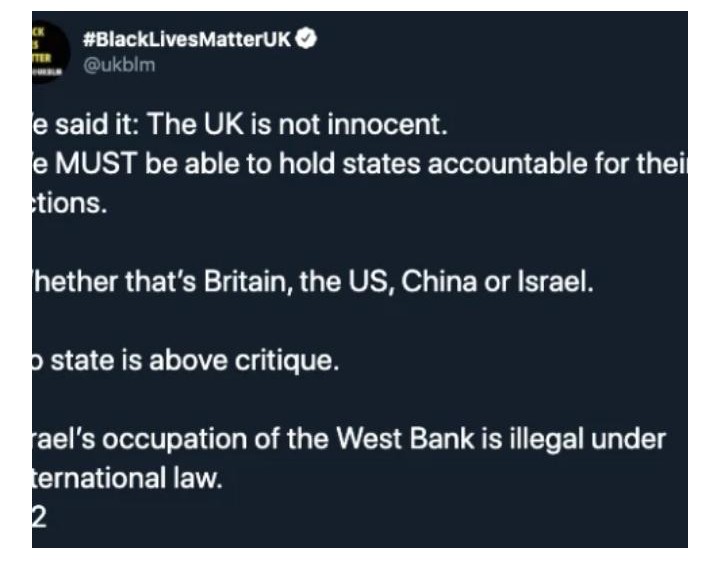Click the word MUST in the tweet
This screenshot has height=571, width=720.
click(96, 163)
